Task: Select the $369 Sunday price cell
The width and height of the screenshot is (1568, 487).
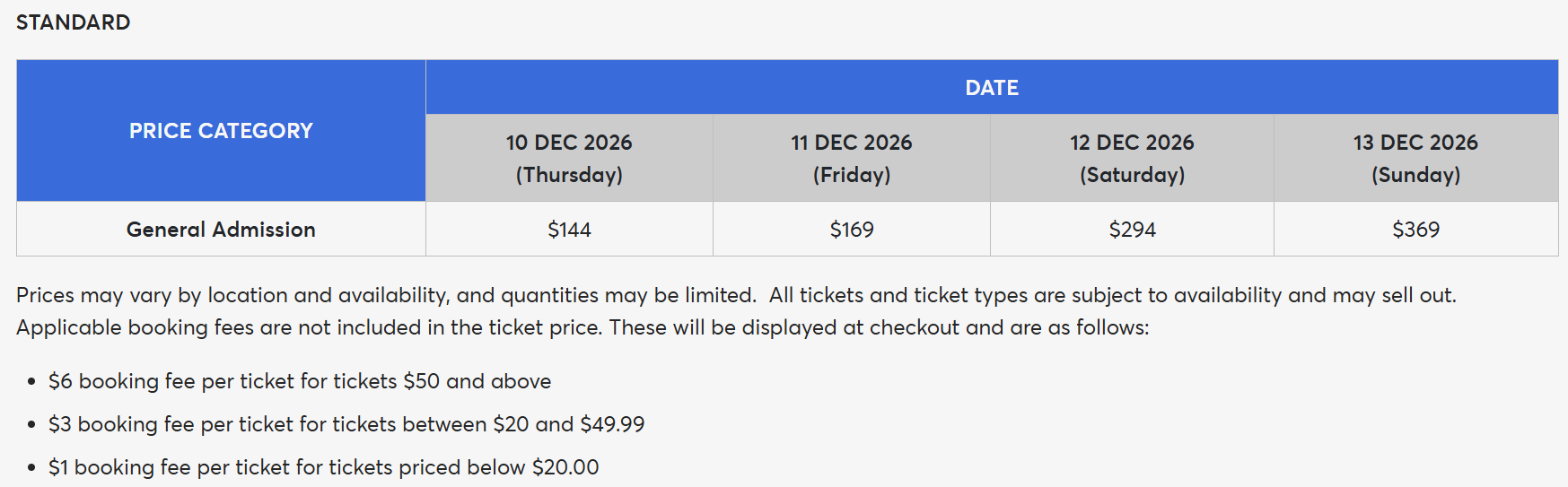Action: tap(1415, 230)
